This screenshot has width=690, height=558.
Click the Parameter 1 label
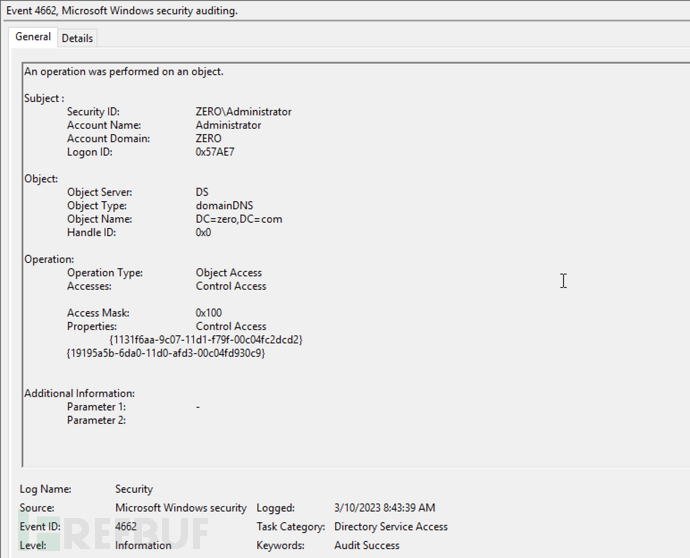pos(96,407)
